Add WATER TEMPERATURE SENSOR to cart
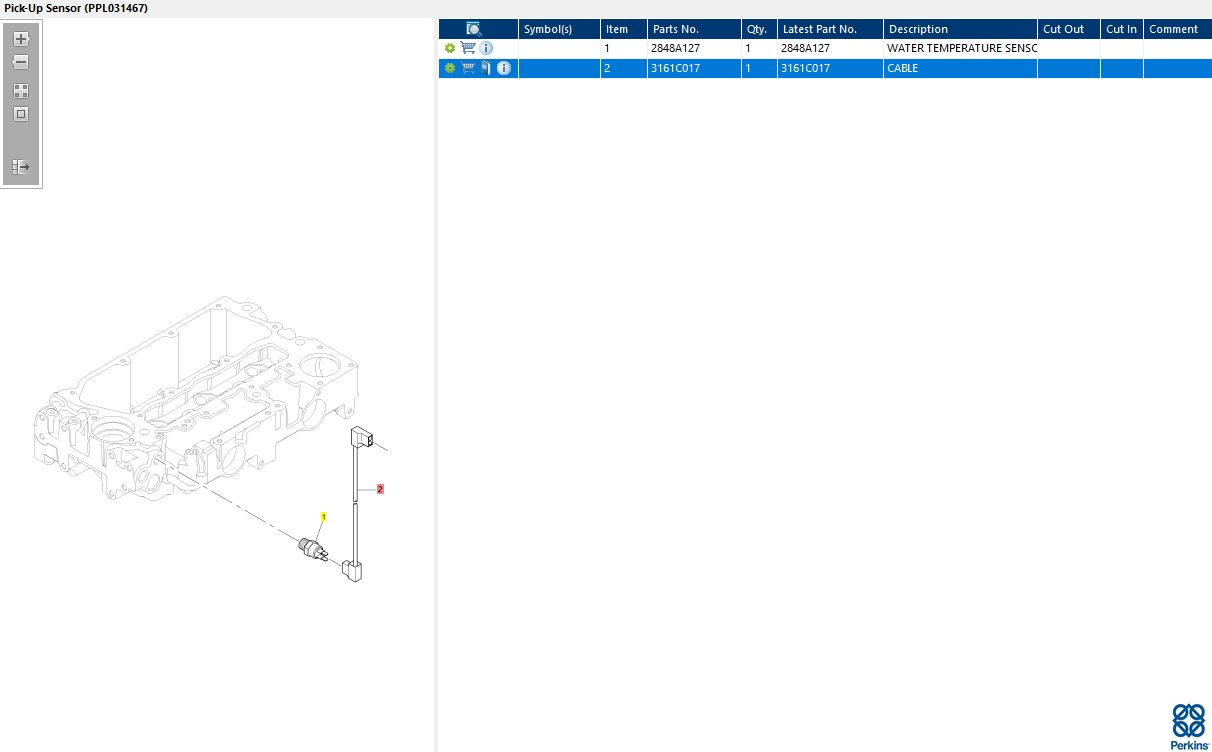 tap(467, 48)
